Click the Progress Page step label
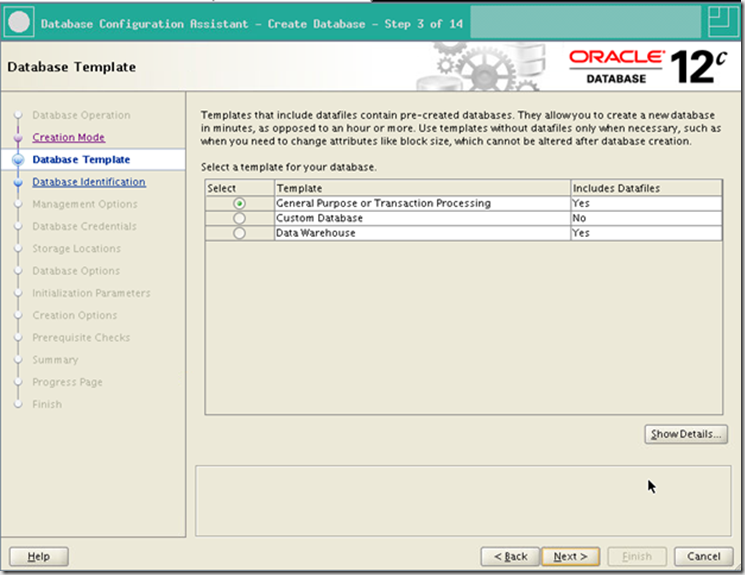The image size is (745, 575). pos(67,382)
